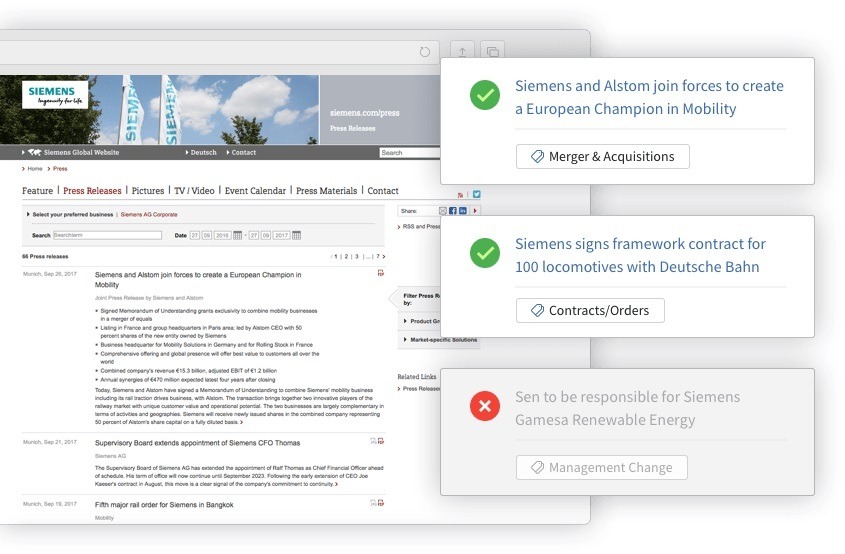845x554 pixels.
Task: Click the Siemens AG Corporate link
Action: pyautogui.click(x=149, y=214)
